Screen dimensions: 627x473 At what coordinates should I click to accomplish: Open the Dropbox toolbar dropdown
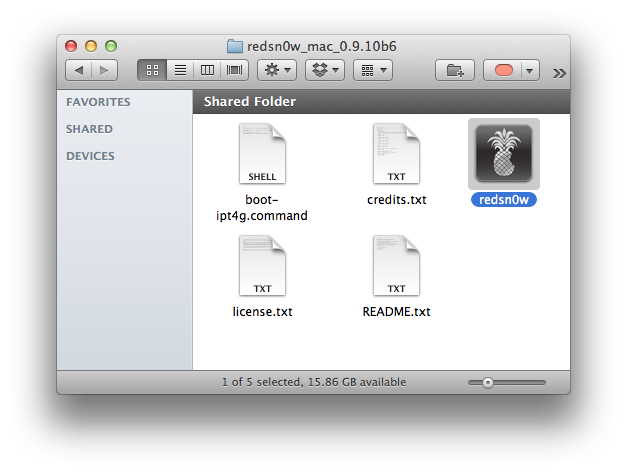tap(324, 71)
